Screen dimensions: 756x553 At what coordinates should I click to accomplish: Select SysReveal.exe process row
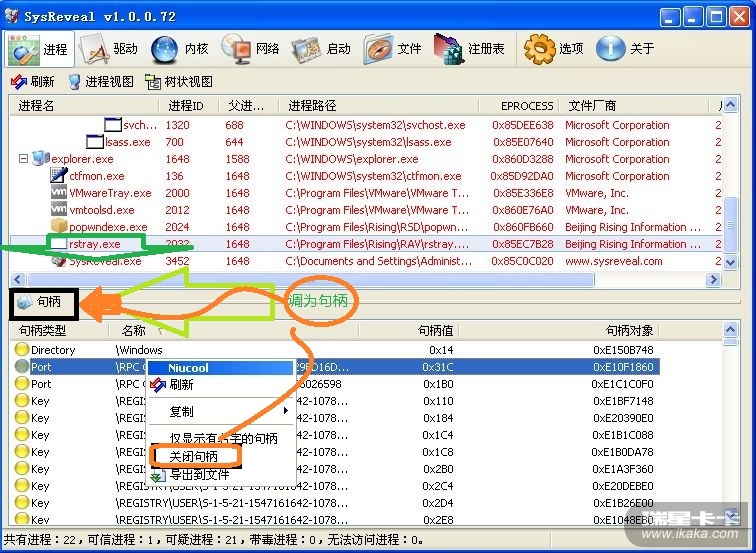367,261
